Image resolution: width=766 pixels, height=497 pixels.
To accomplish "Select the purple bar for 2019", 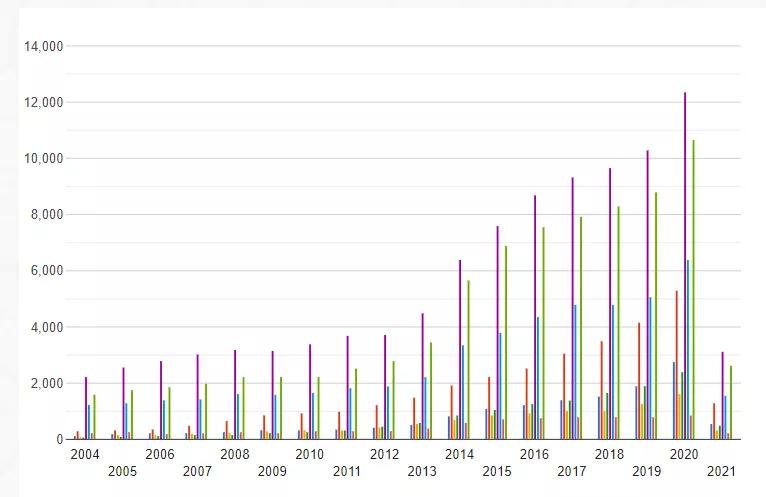I will point(648,295).
